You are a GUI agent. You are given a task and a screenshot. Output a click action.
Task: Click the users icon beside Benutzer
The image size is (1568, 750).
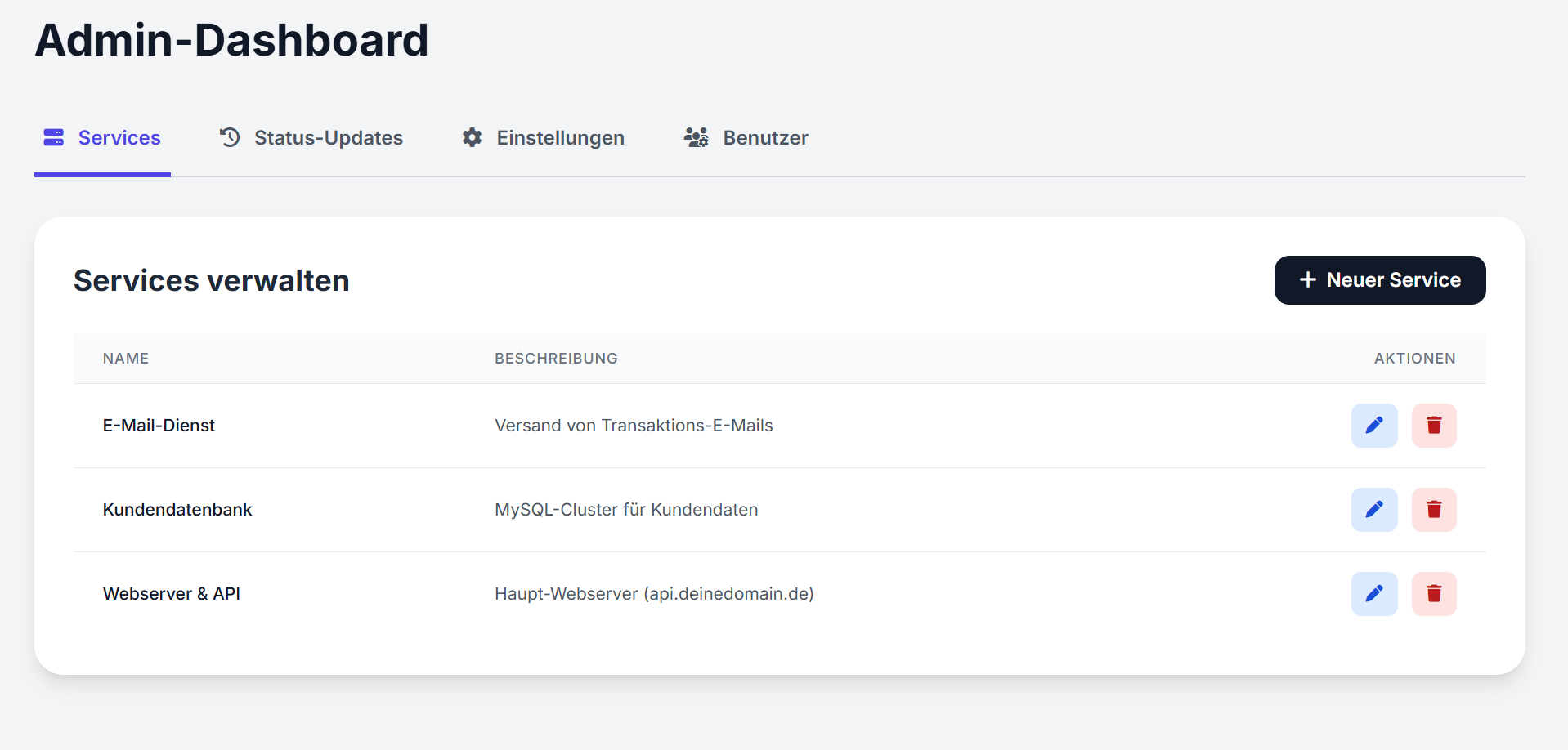click(x=696, y=137)
